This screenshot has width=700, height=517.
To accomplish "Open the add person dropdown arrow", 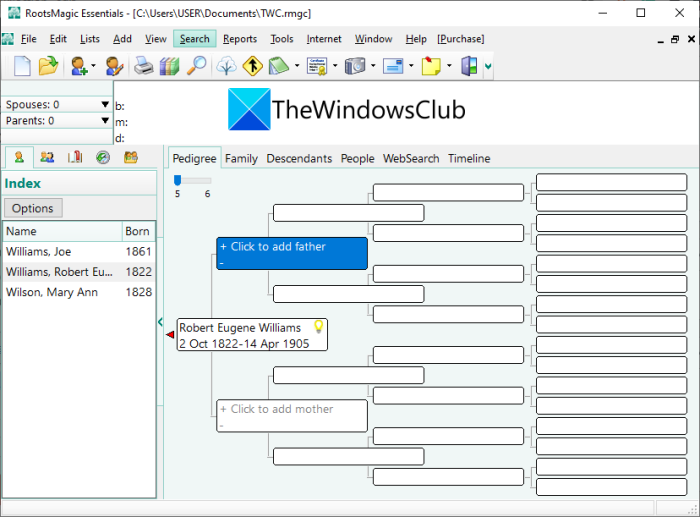I will click(x=93, y=66).
